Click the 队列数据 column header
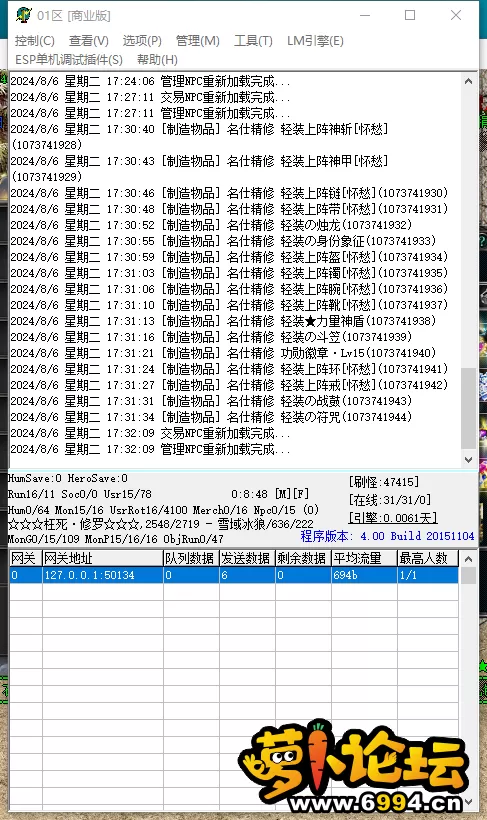 [x=191, y=558]
